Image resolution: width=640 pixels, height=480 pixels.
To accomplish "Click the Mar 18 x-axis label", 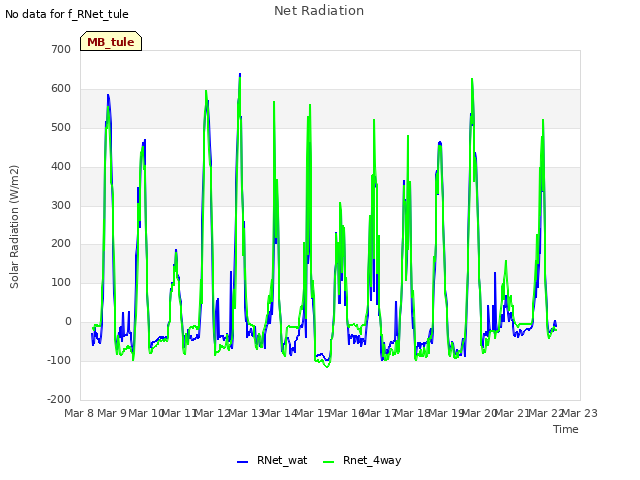I will [x=412, y=413].
